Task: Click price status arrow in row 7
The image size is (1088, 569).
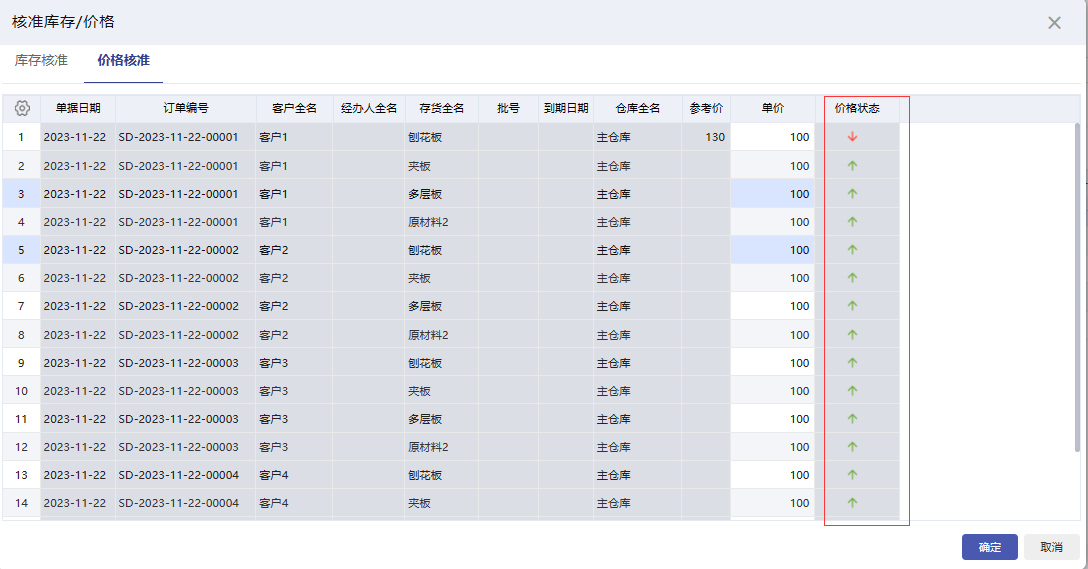Action: tap(853, 306)
